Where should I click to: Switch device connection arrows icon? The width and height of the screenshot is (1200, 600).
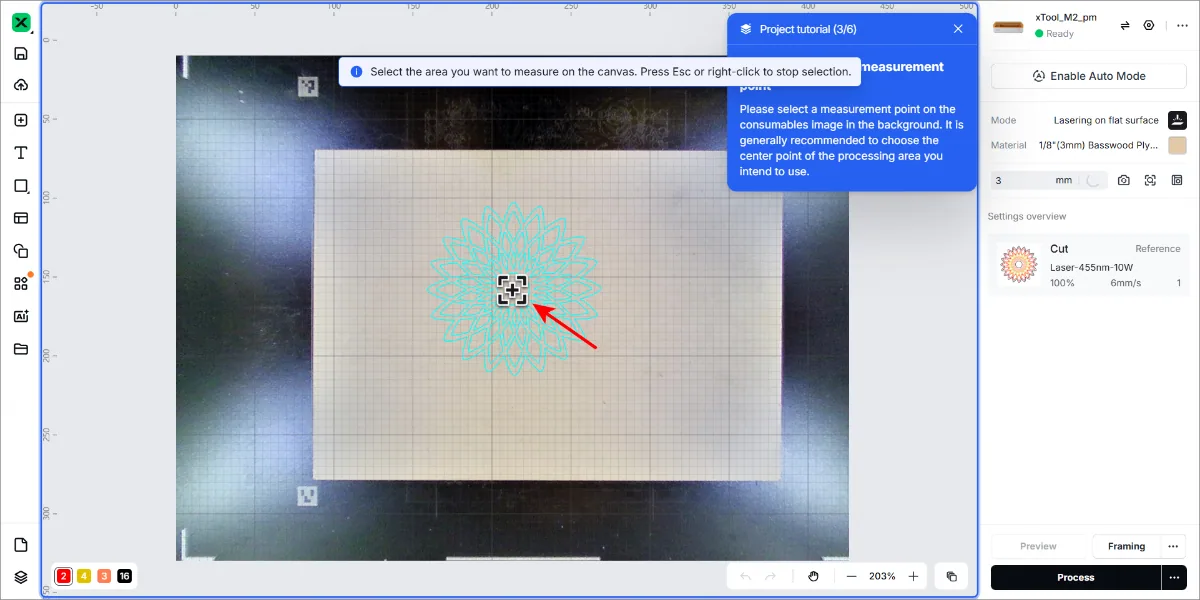click(x=1125, y=26)
